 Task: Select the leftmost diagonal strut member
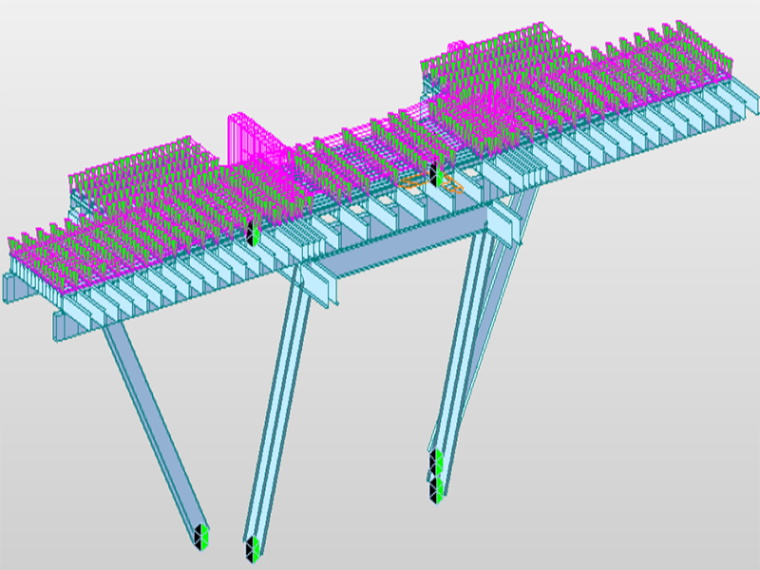(x=150, y=420)
